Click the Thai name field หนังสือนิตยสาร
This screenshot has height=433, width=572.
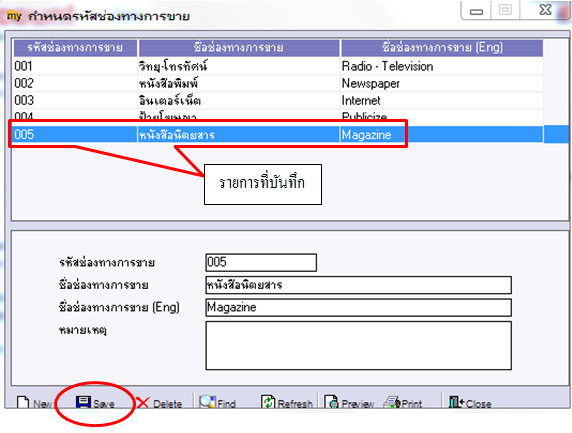359,285
